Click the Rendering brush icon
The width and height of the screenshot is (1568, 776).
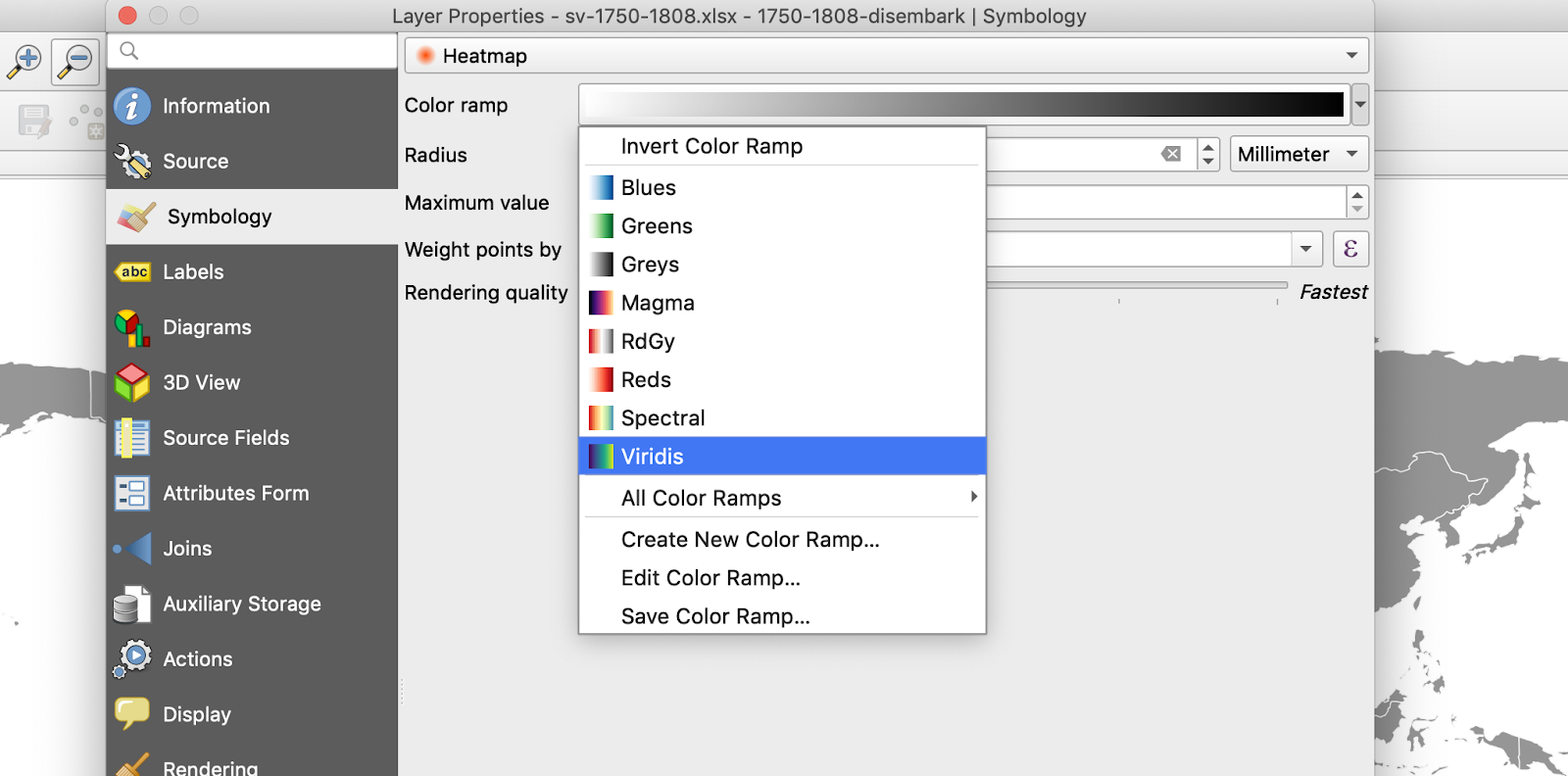click(x=132, y=765)
